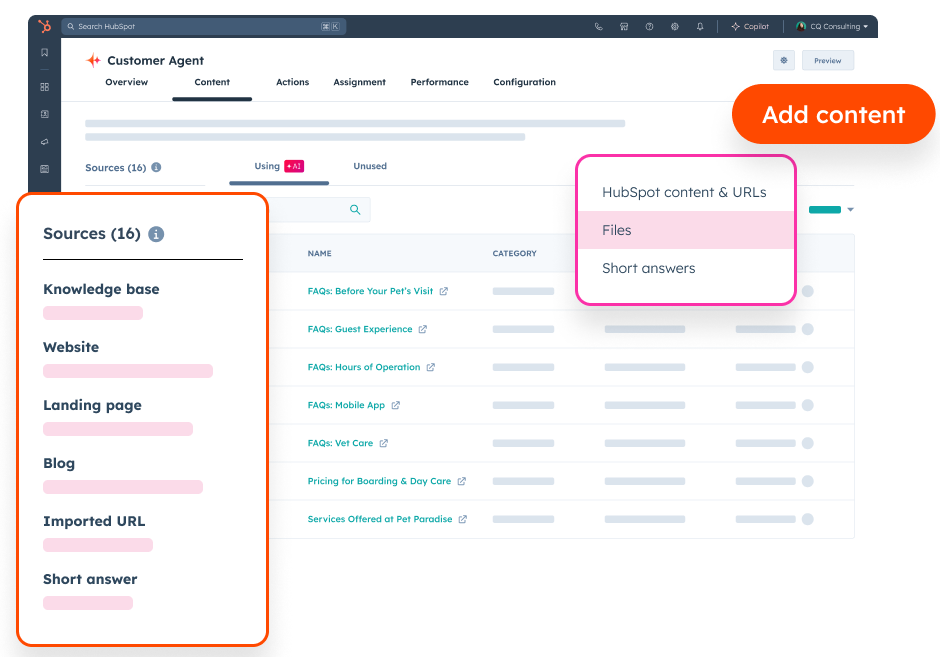Choose Files from the add content menu
940x657 pixels.
(686, 230)
